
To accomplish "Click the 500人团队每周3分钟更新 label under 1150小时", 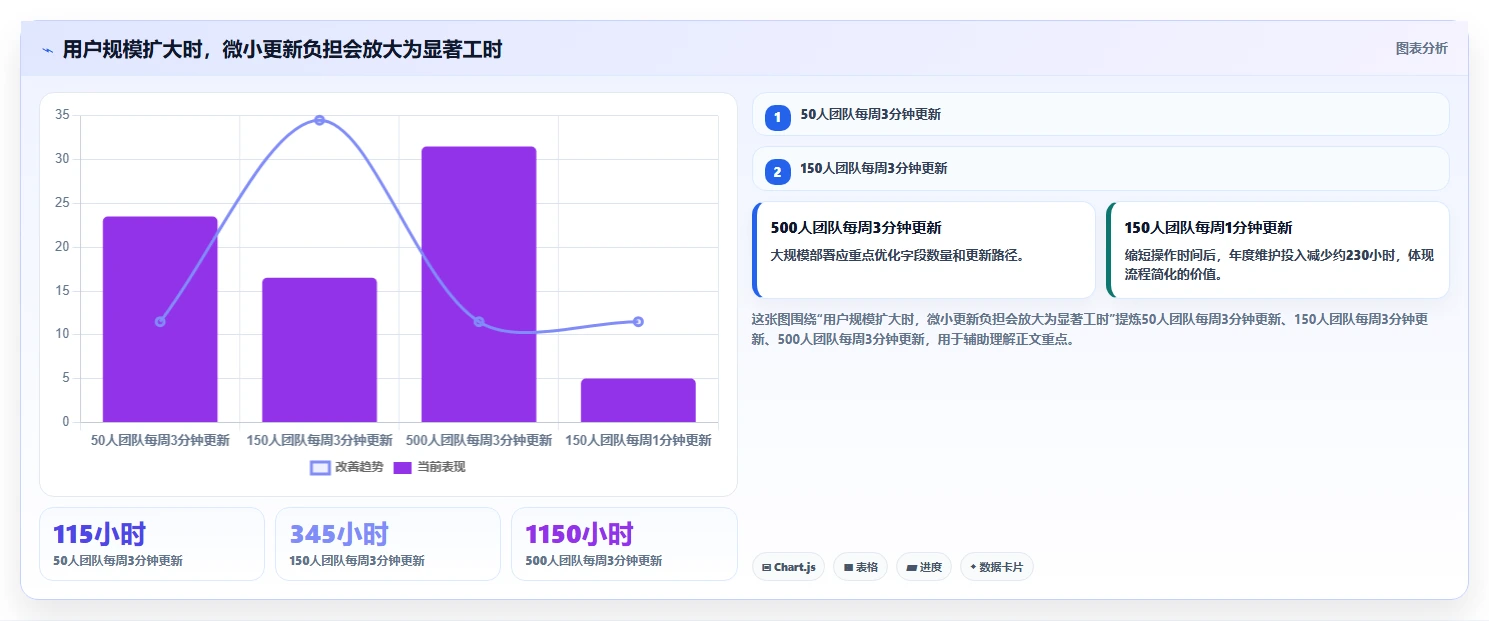I will (x=593, y=561).
